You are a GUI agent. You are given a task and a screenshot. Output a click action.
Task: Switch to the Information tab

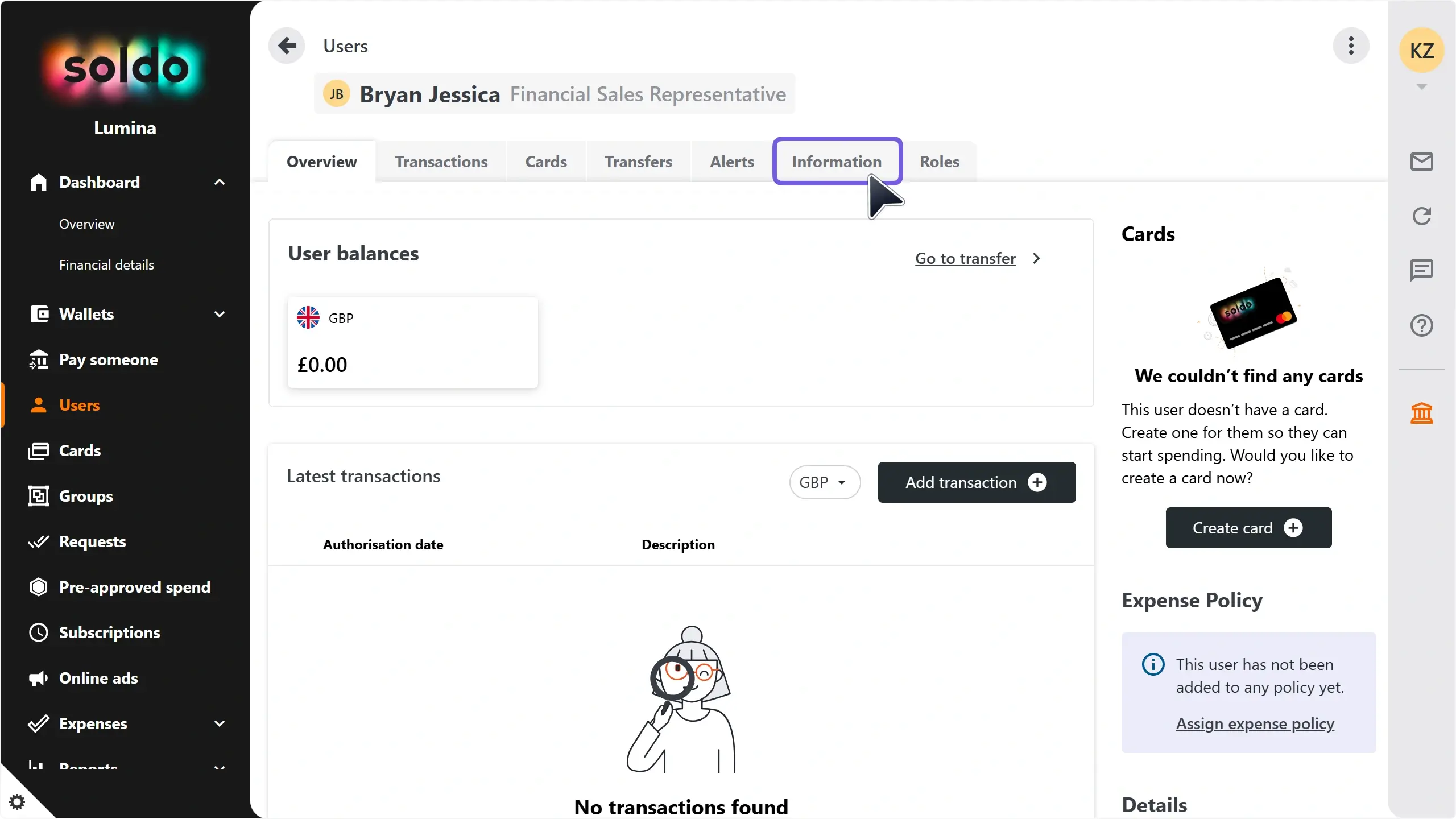coord(837,162)
